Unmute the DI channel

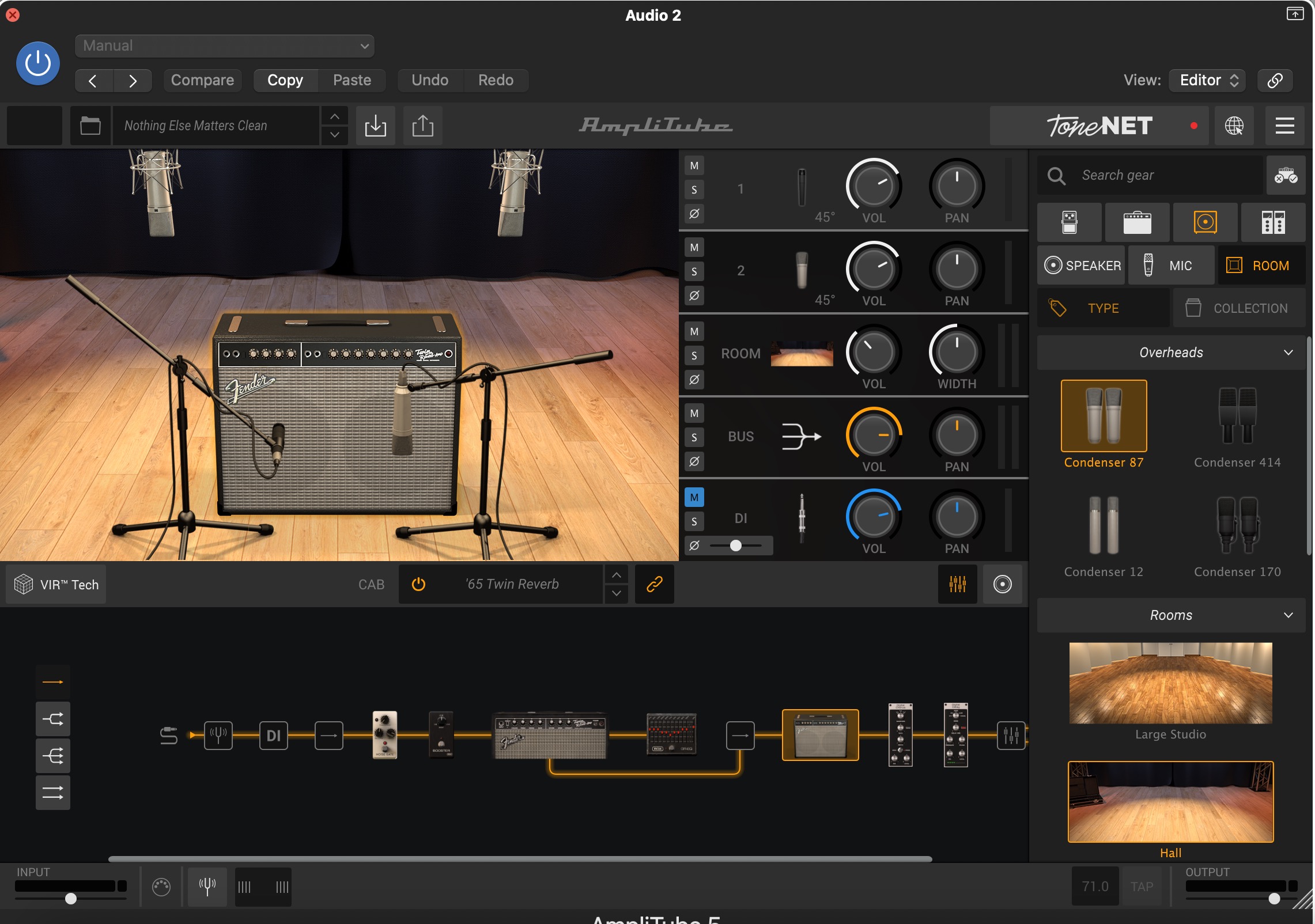(694, 498)
